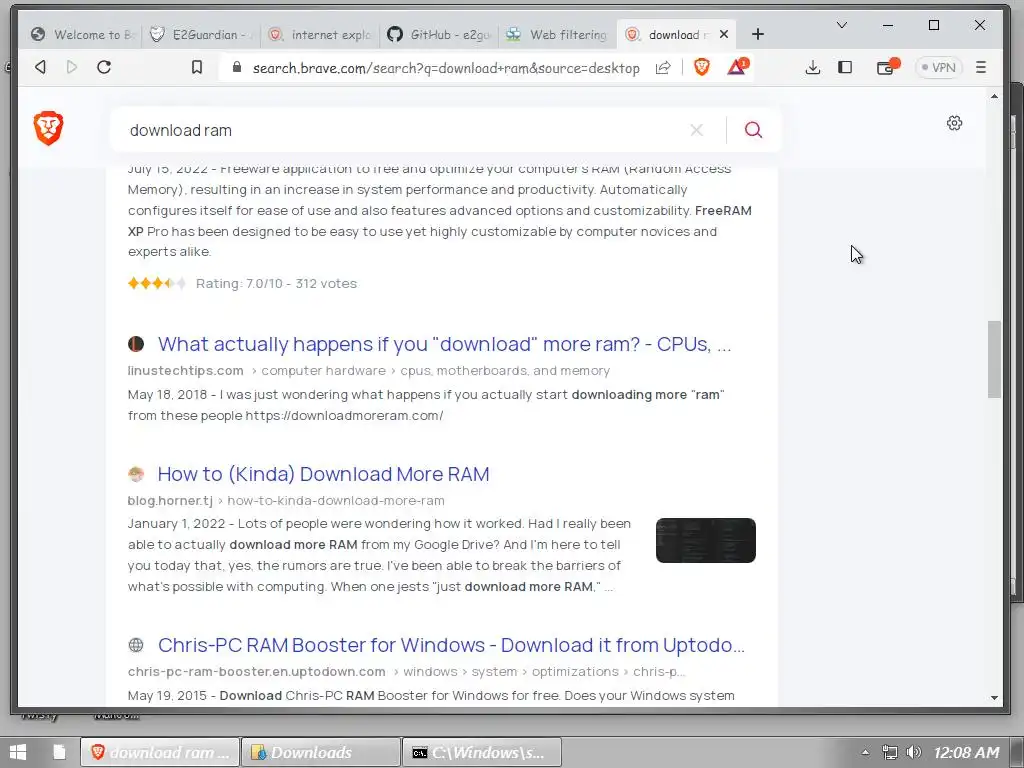The image size is (1024, 768).
Task: Click the Brave Search lion logo
Action: [x=48, y=128]
